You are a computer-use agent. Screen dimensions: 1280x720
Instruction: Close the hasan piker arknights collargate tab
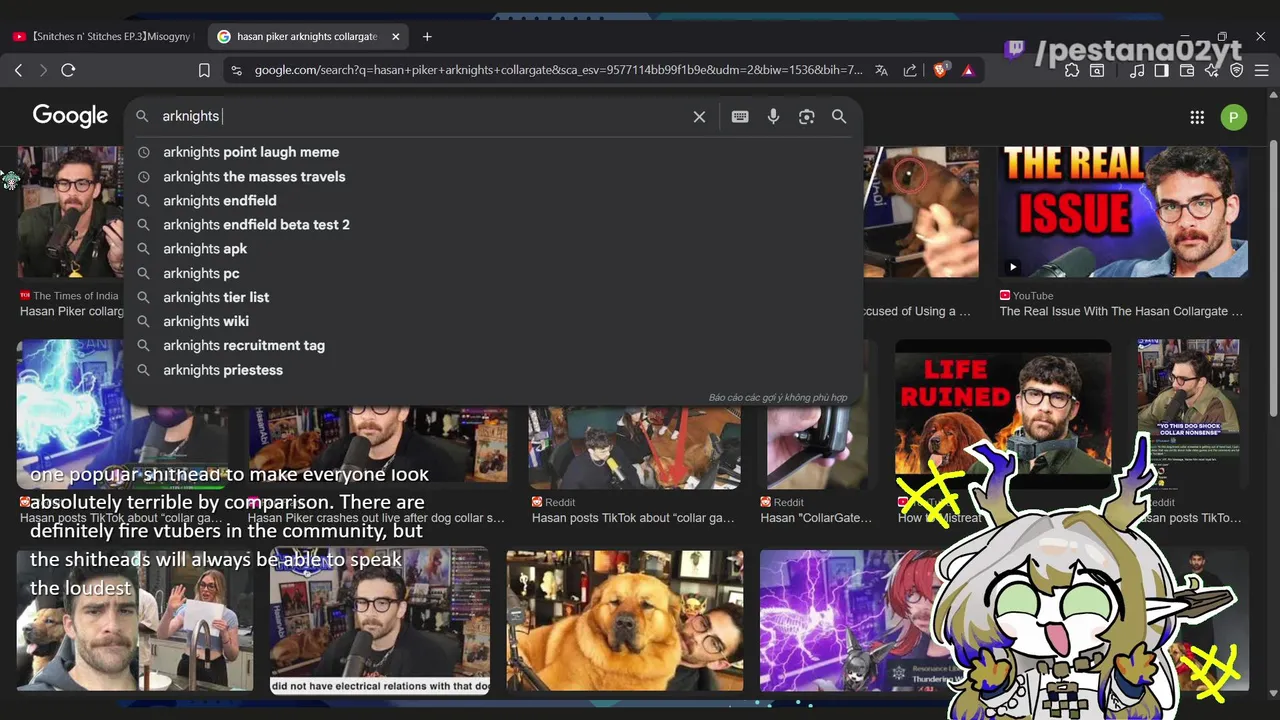(395, 36)
